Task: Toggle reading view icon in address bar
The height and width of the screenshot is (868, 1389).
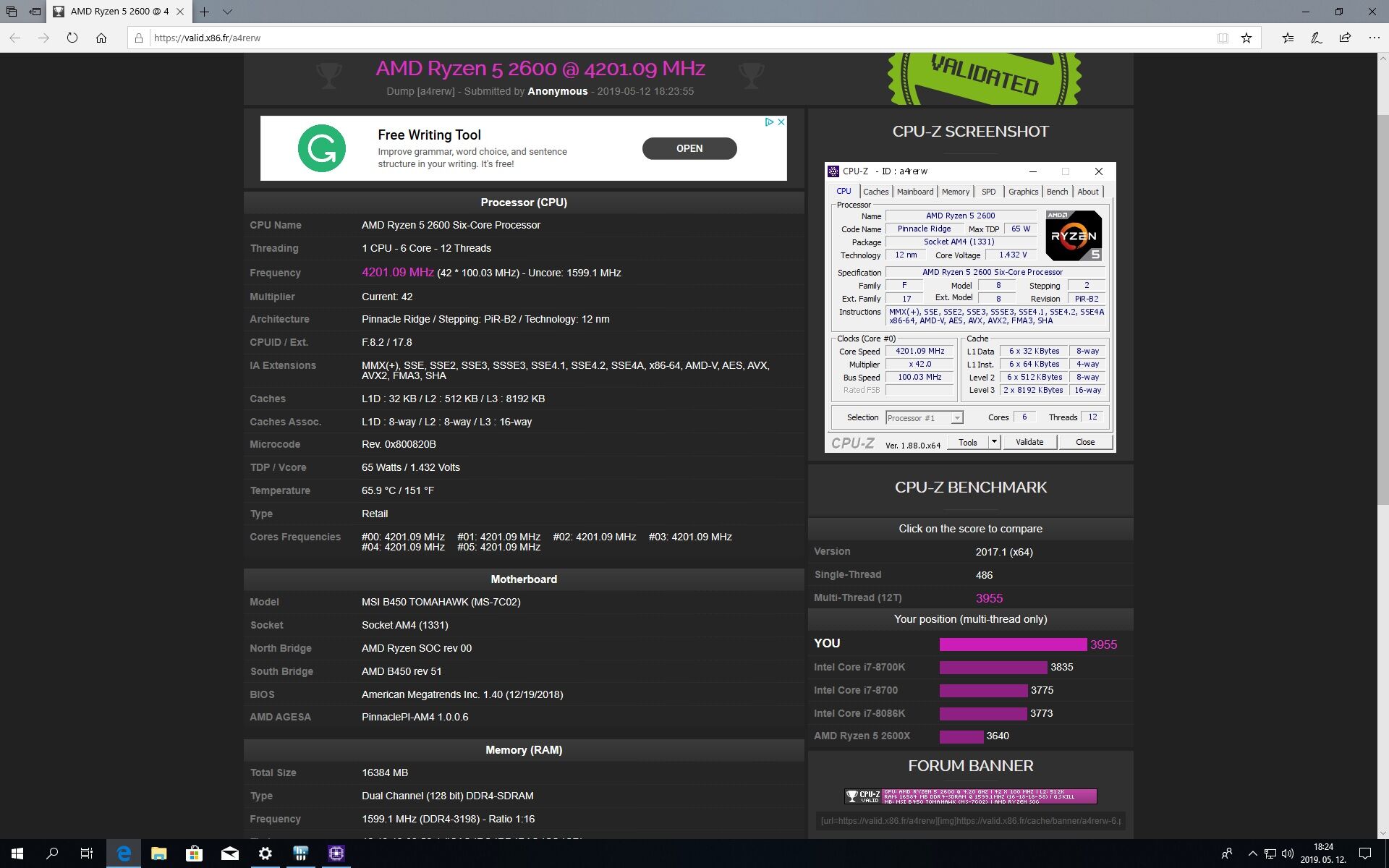Action: [x=1223, y=38]
